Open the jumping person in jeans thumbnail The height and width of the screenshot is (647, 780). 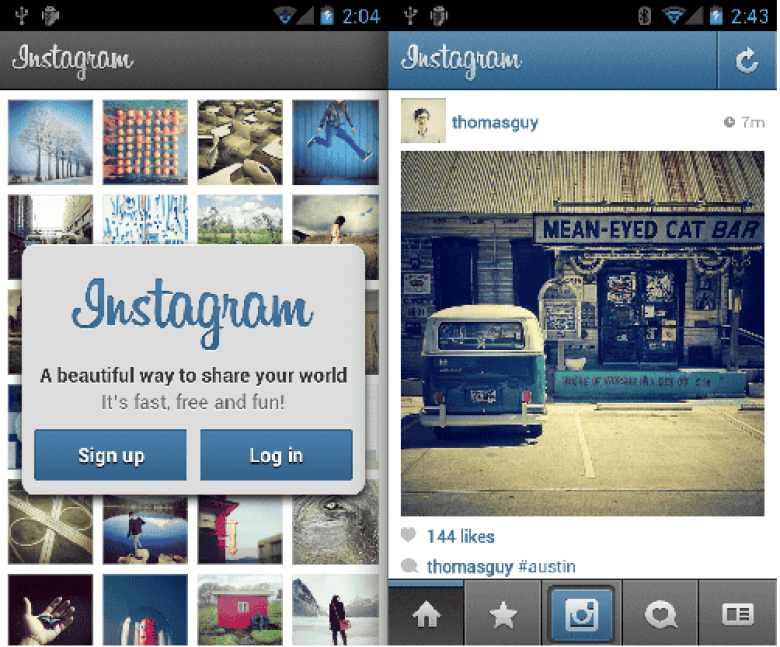pos(335,142)
